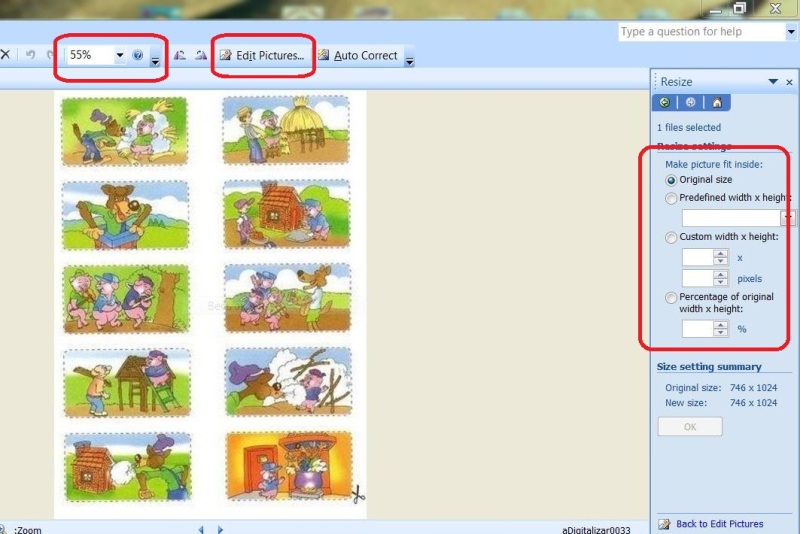Viewport: 800px width, 534px height.
Task: Click Back to Edit Pictures link
Action: pyautogui.click(x=719, y=524)
